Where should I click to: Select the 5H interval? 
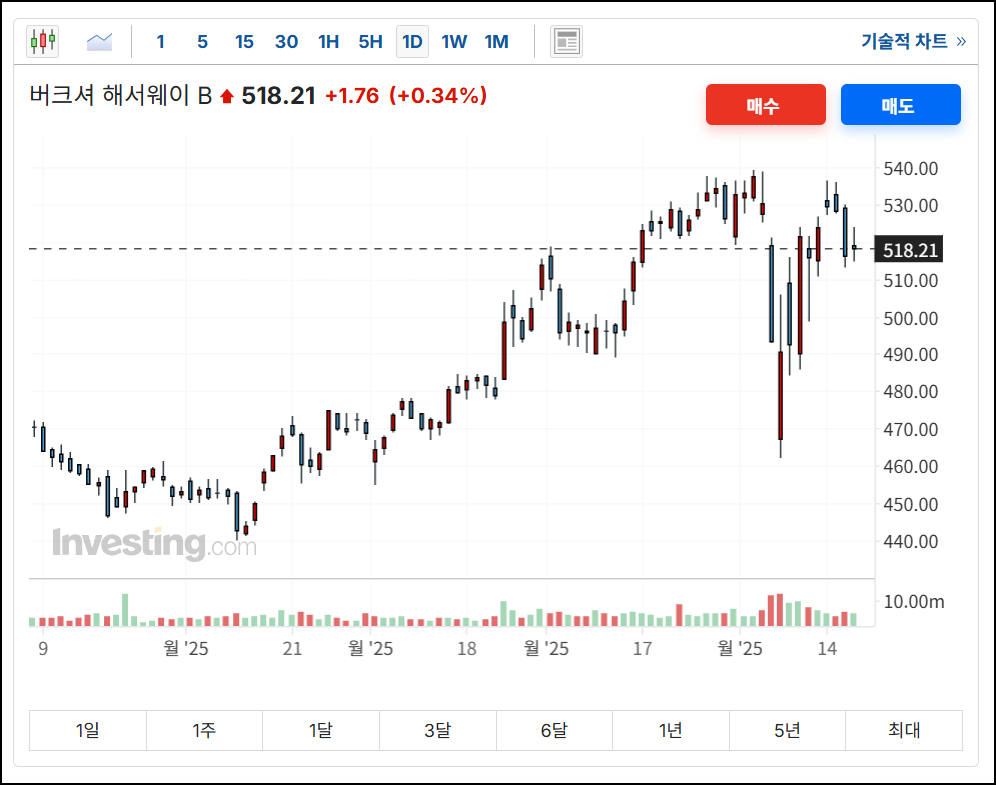[370, 42]
